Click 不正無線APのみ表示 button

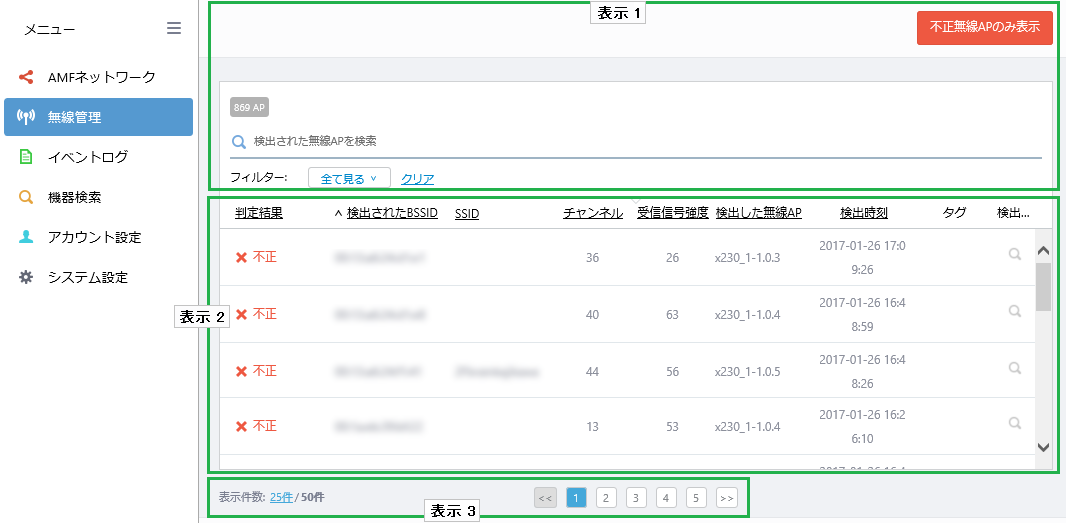click(984, 28)
